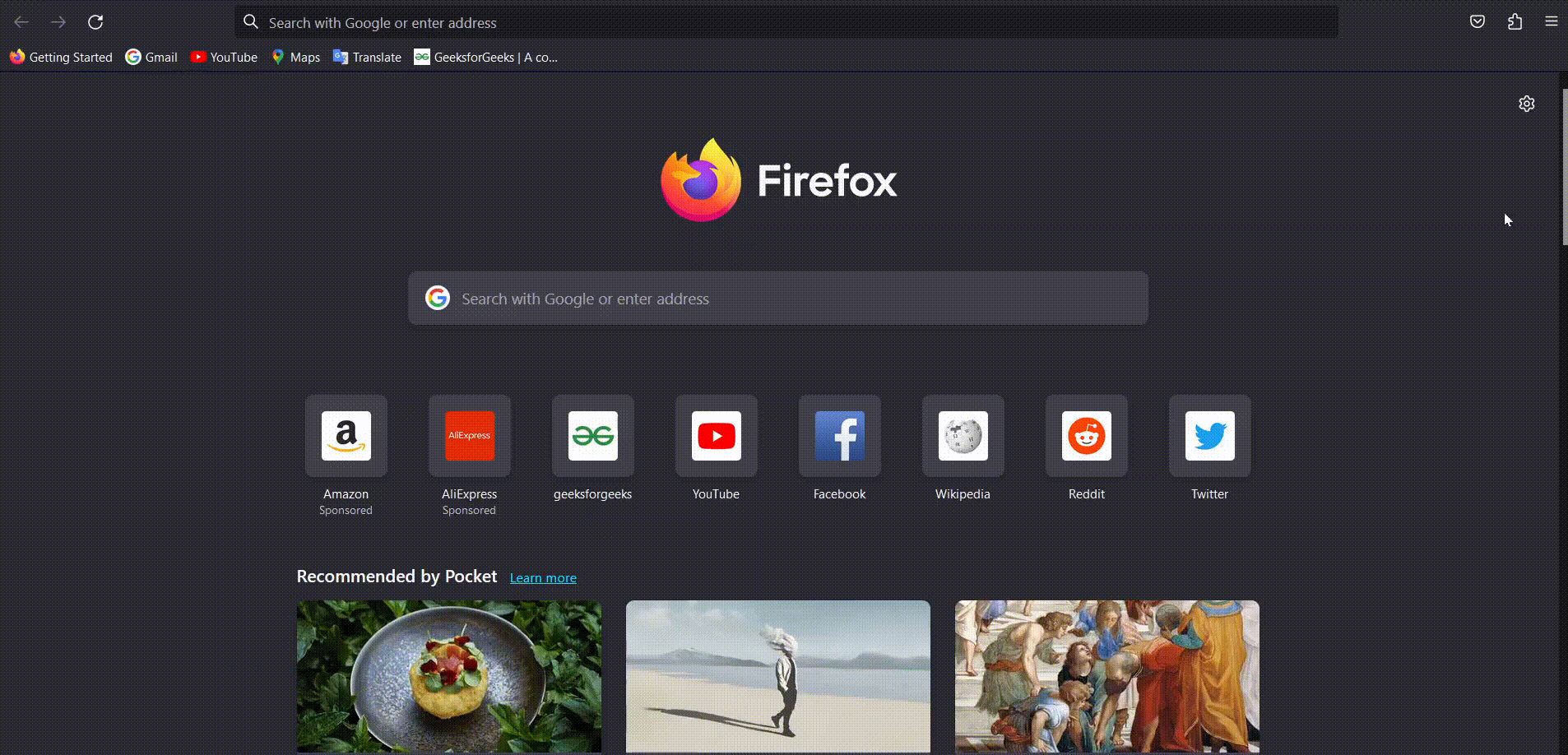Click the Amazon shortcut tile

pyautogui.click(x=346, y=436)
